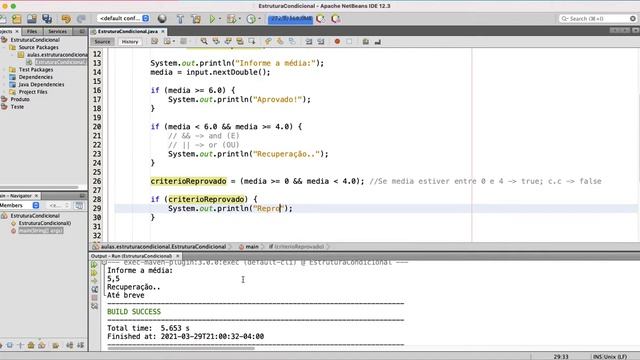Click the Shift Line Left icon
The height and width of the screenshot is (360, 640).
309,41
